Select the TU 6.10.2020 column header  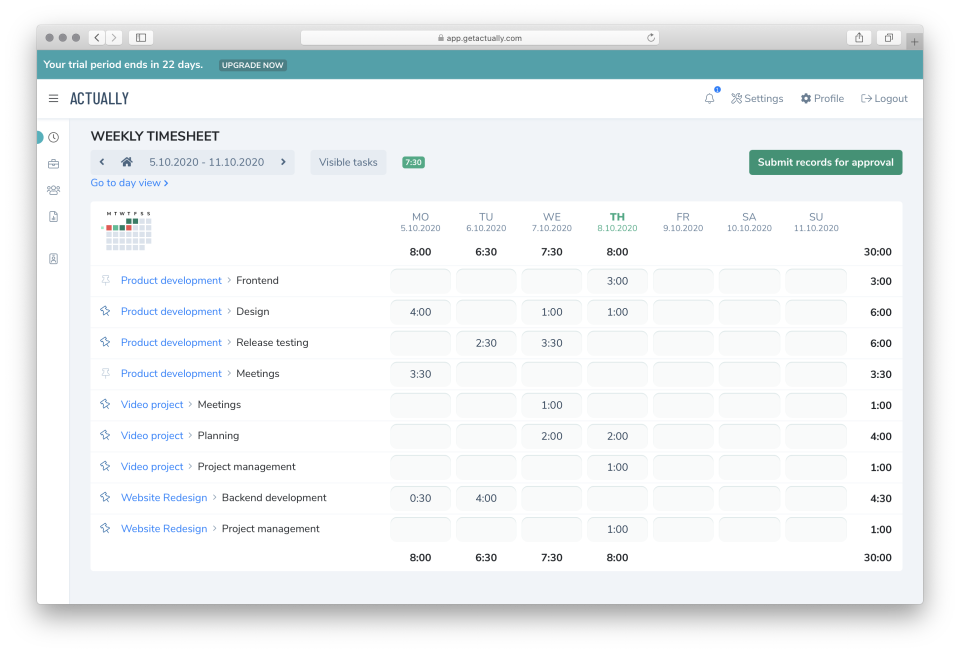point(486,222)
